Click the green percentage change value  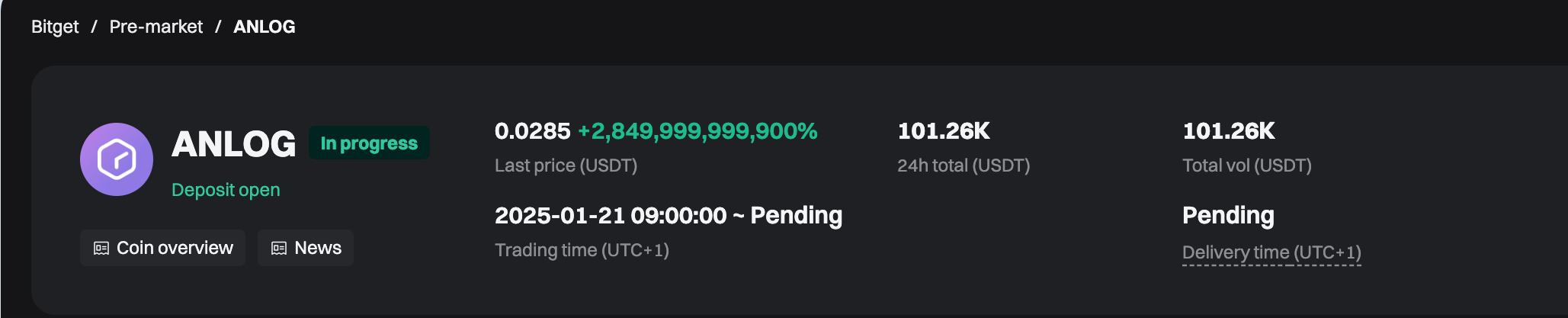point(697,131)
